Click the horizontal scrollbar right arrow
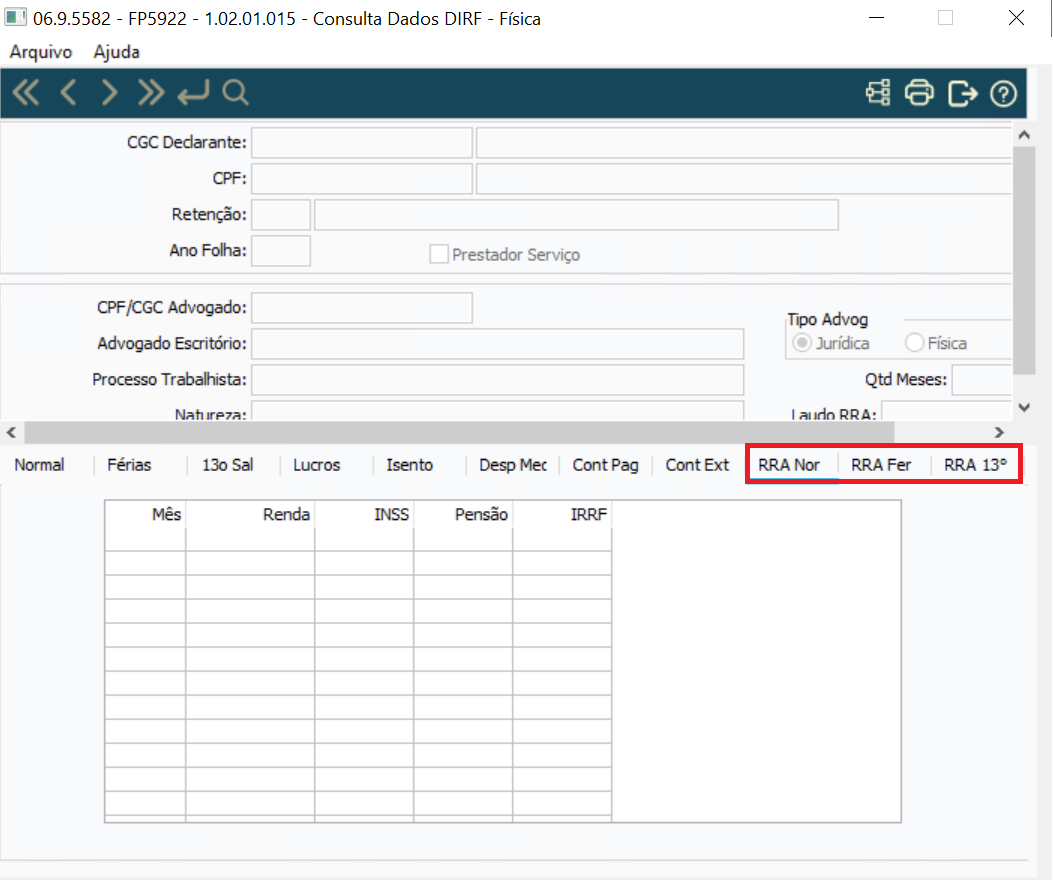Screen dimensions: 1053x880 pos(999,433)
